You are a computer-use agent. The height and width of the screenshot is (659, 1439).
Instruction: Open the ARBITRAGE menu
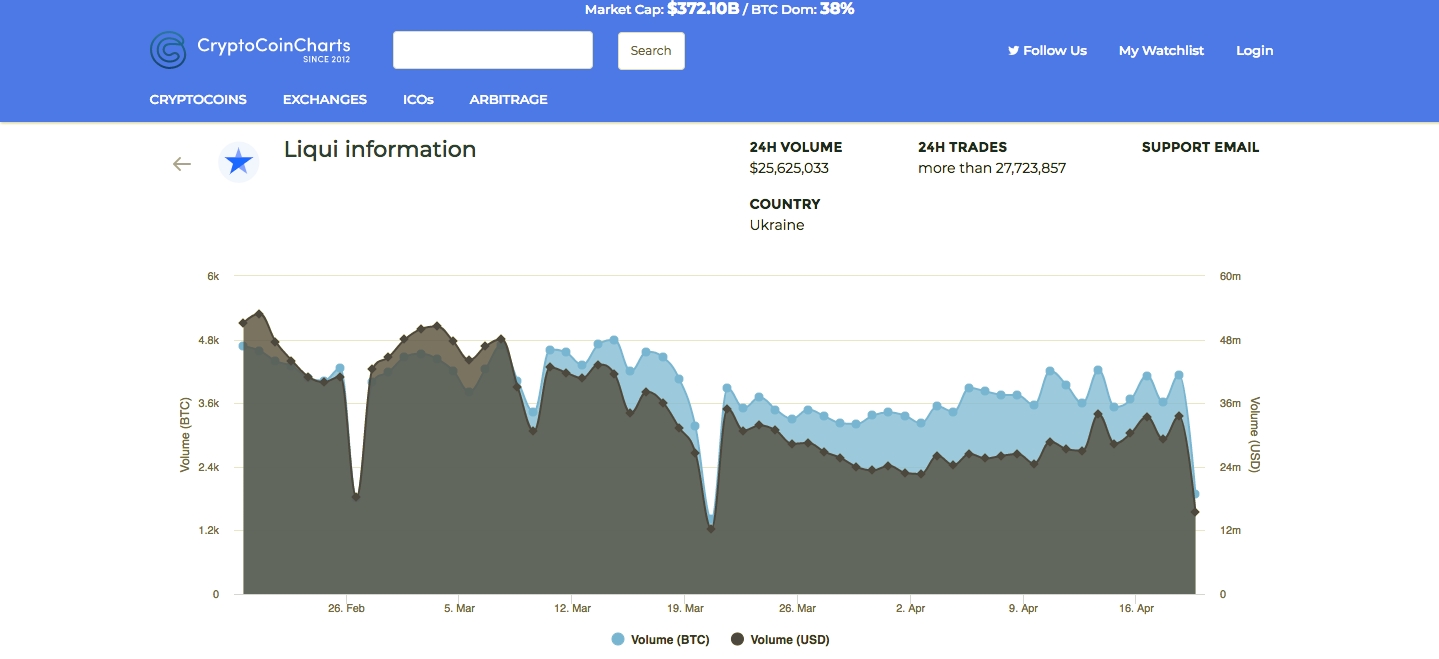(x=509, y=100)
